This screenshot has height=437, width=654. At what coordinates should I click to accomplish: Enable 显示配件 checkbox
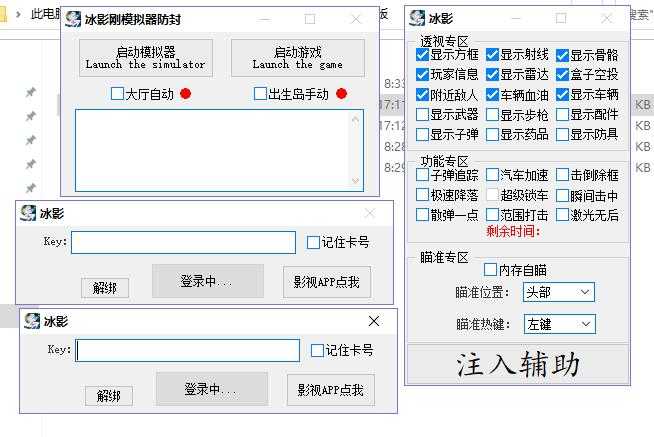click(x=563, y=114)
